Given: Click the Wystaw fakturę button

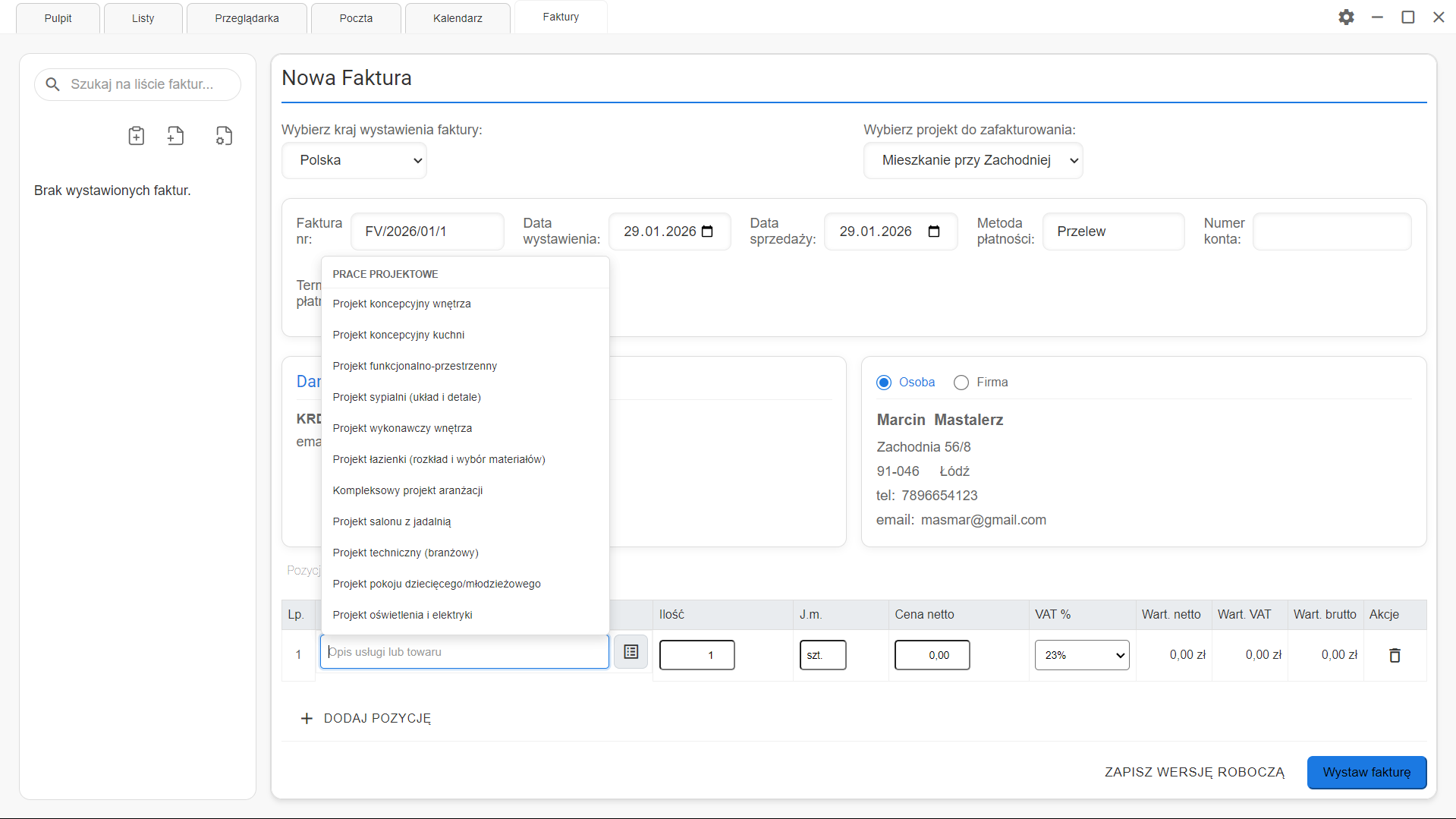Looking at the screenshot, I should 1366,772.
